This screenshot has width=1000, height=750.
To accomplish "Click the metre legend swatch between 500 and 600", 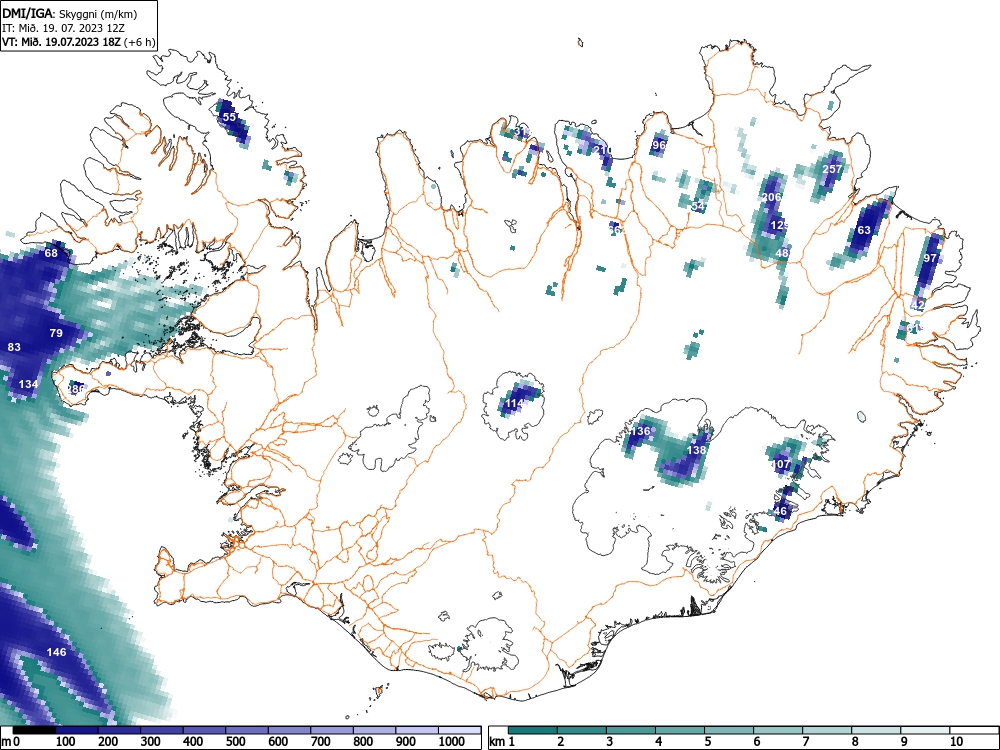I will [x=247, y=730].
